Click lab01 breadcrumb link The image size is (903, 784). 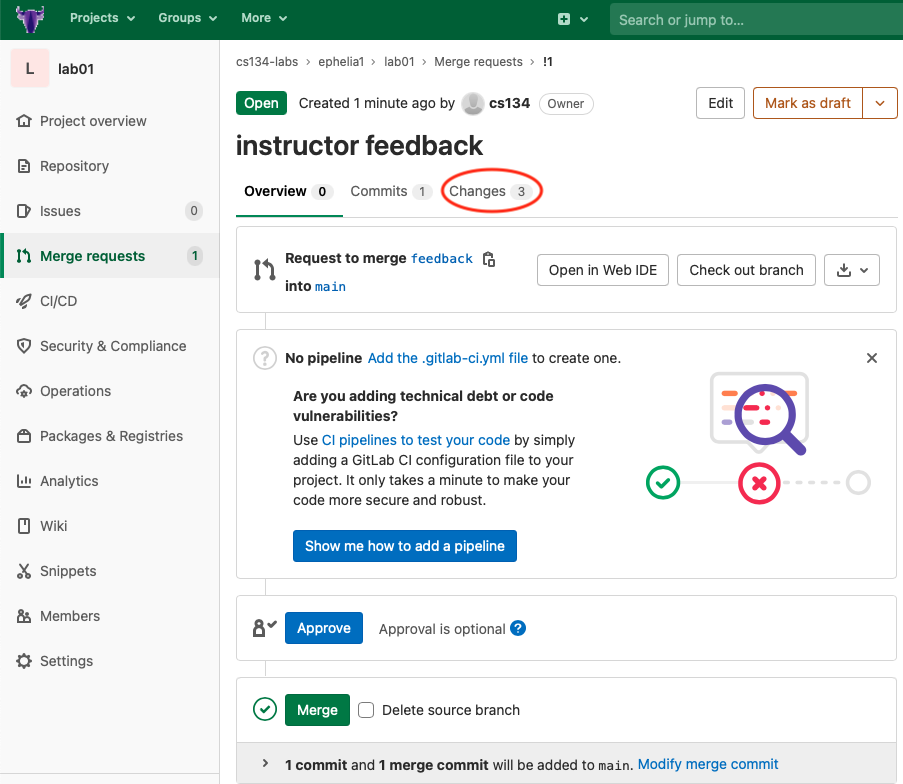399,62
